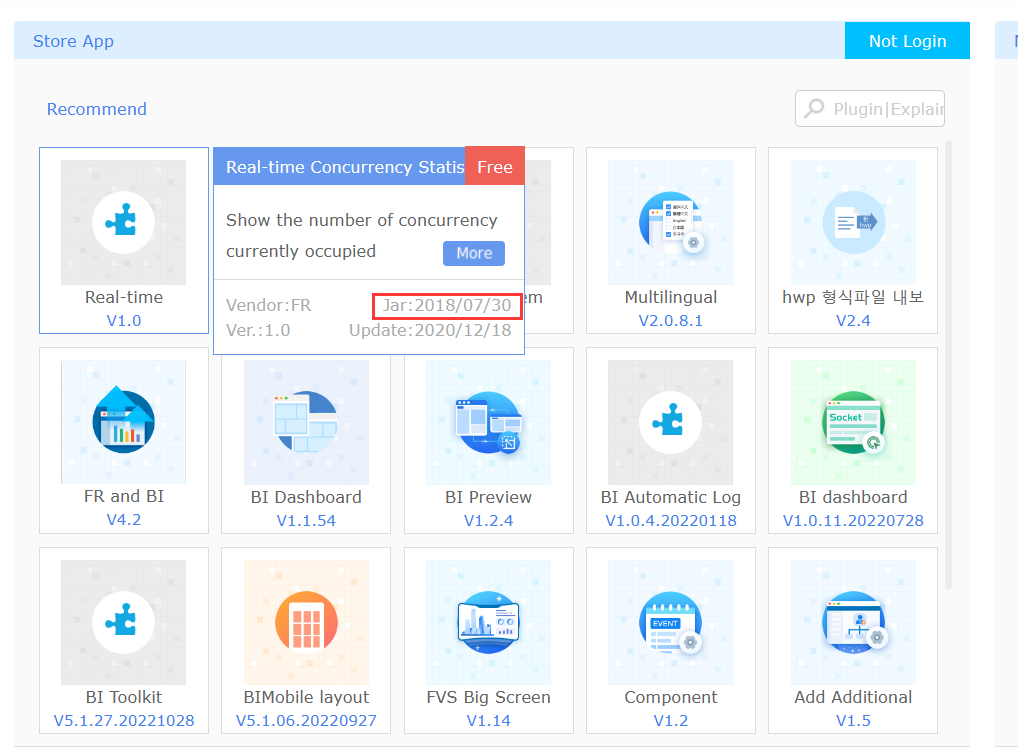Select the BIMobile layout plugin icon
Screen dimensions: 1018x747
[306, 622]
